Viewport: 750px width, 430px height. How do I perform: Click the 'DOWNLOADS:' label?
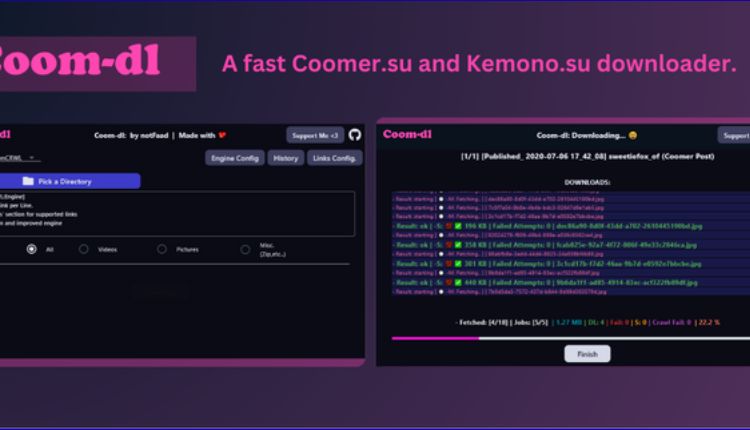click(x=587, y=182)
